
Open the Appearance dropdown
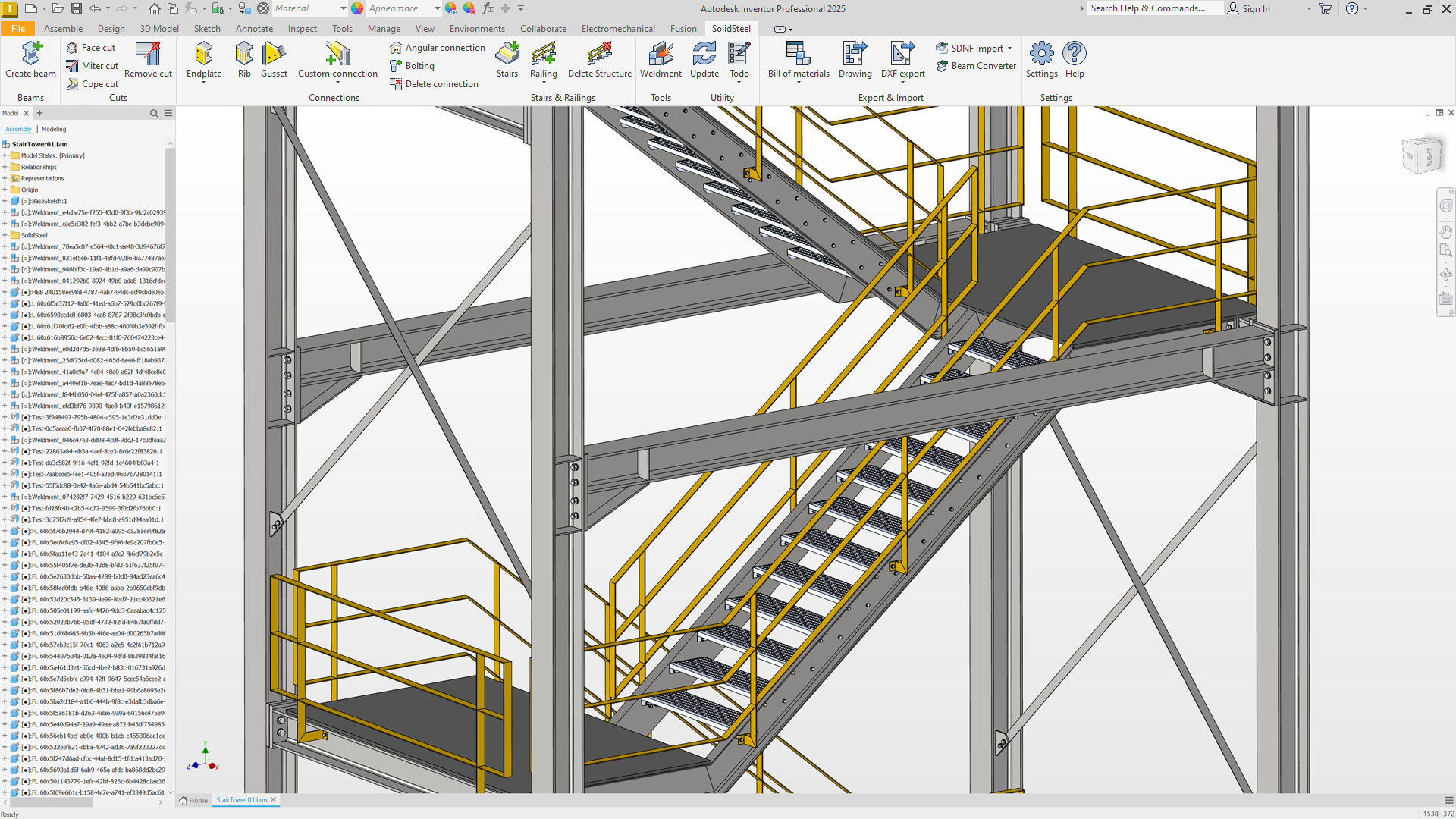click(x=437, y=8)
